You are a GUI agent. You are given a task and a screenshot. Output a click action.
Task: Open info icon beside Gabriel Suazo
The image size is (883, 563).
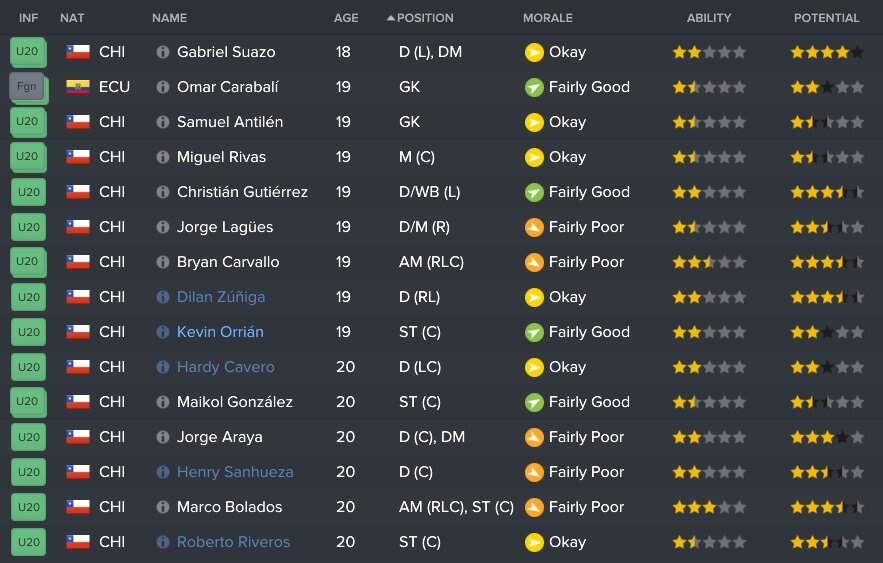163,52
